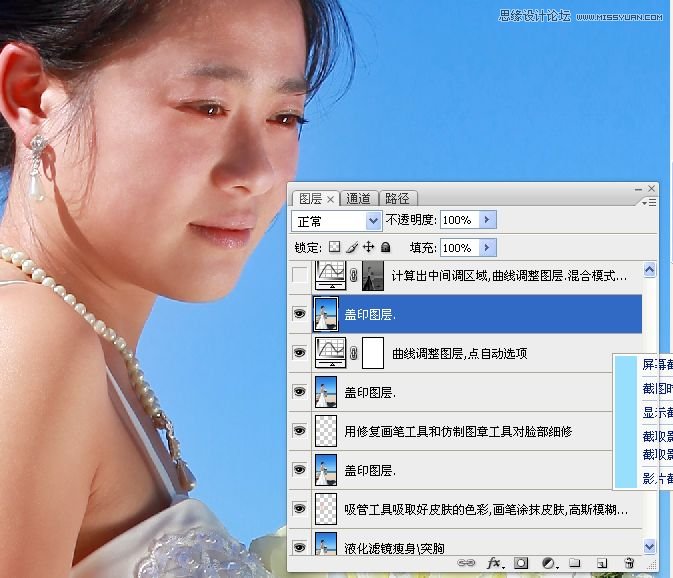Switch to the 图层 tab
This screenshot has height=578, width=673.
[x=311, y=199]
